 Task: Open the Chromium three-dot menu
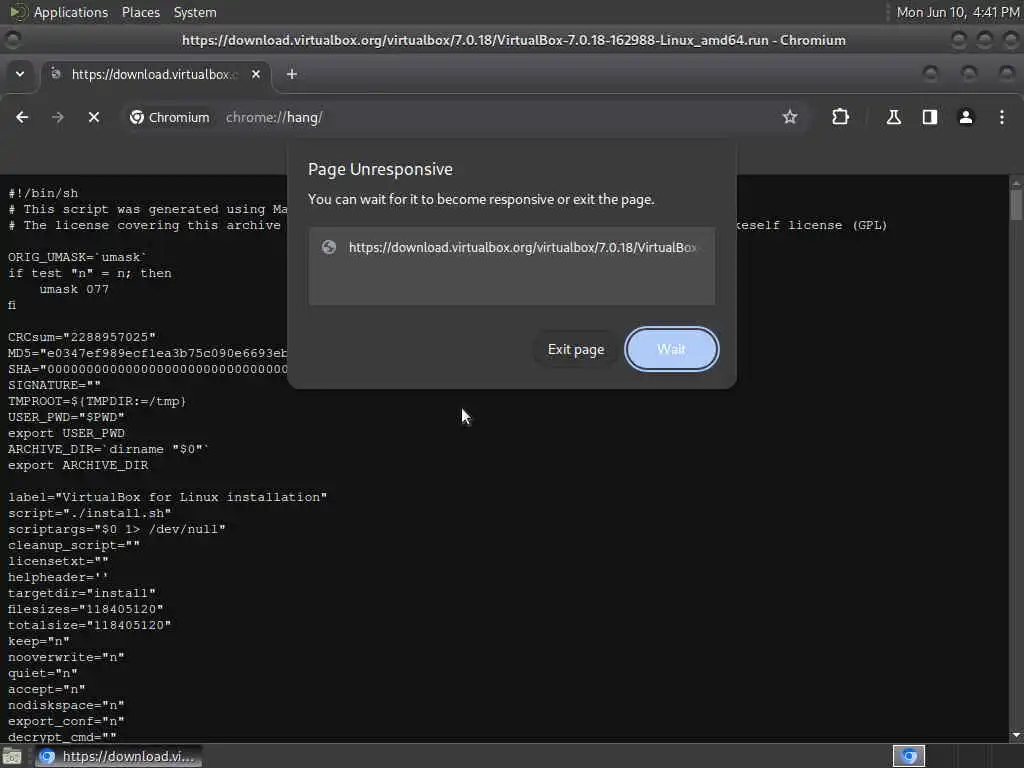point(1001,117)
